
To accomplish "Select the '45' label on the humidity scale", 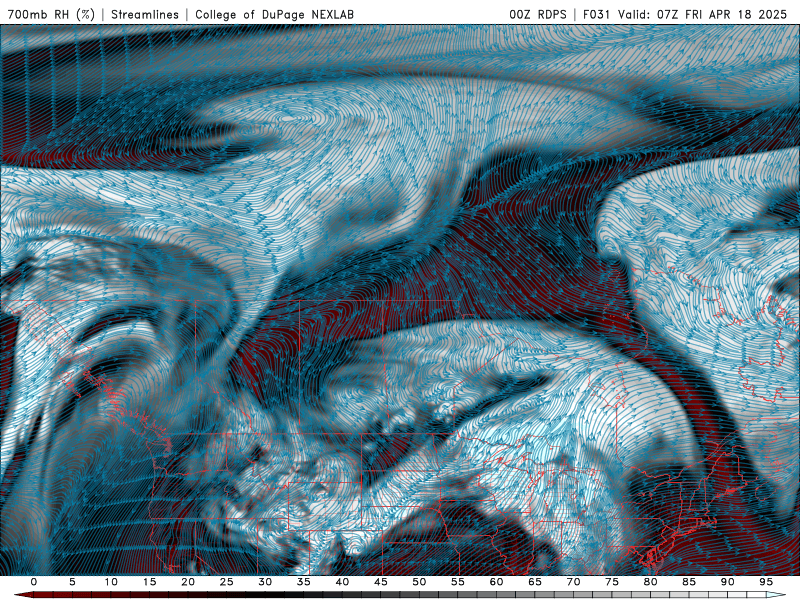I will (x=381, y=582).
